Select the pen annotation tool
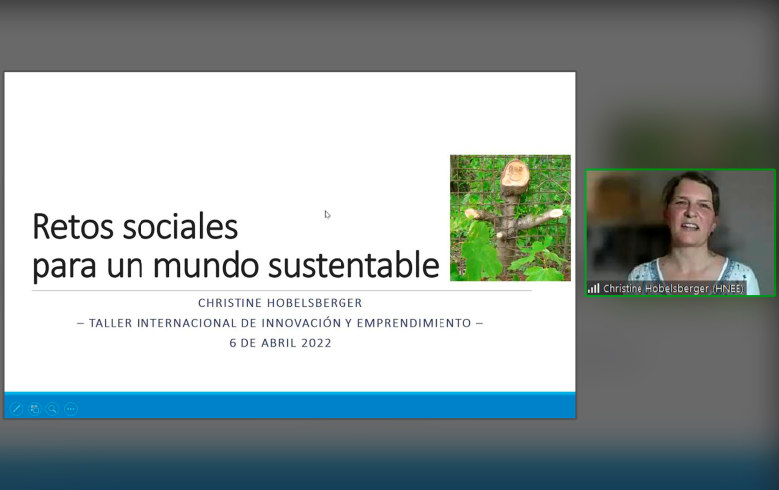The image size is (779, 490). click(x=16, y=409)
